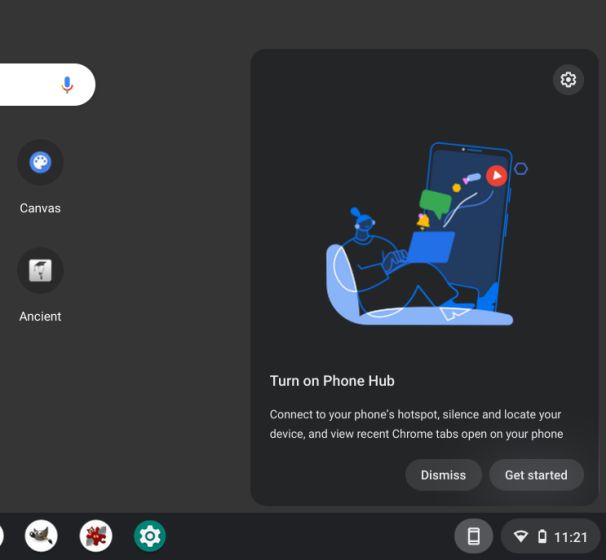The width and height of the screenshot is (606, 560).
Task: Open GIMP from the shelf
Action: [41, 536]
